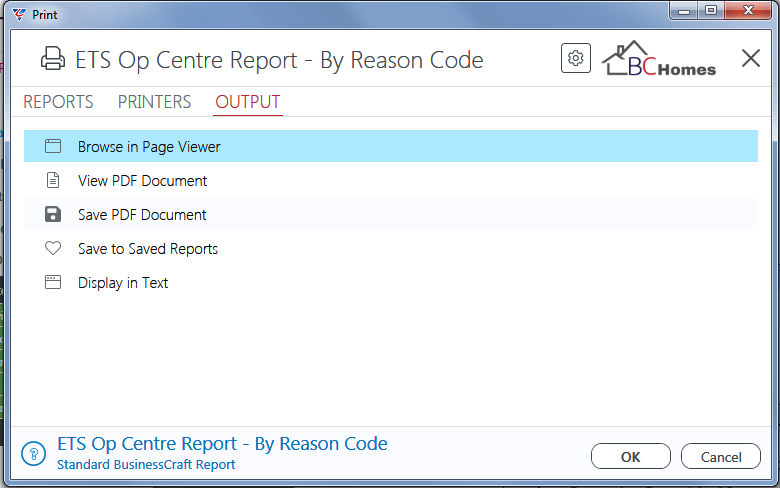
Task: Choose View PDF Document option
Action: coord(390,180)
